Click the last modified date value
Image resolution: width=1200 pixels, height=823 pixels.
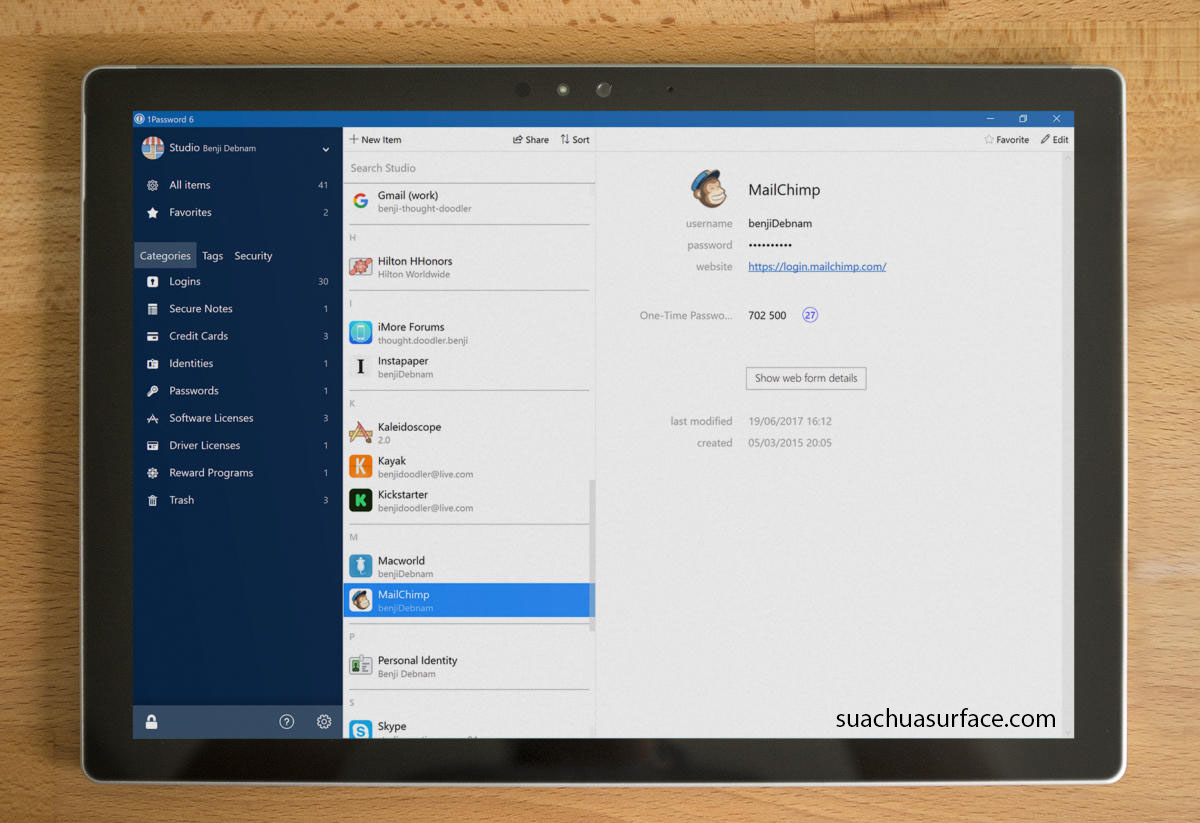(x=790, y=422)
